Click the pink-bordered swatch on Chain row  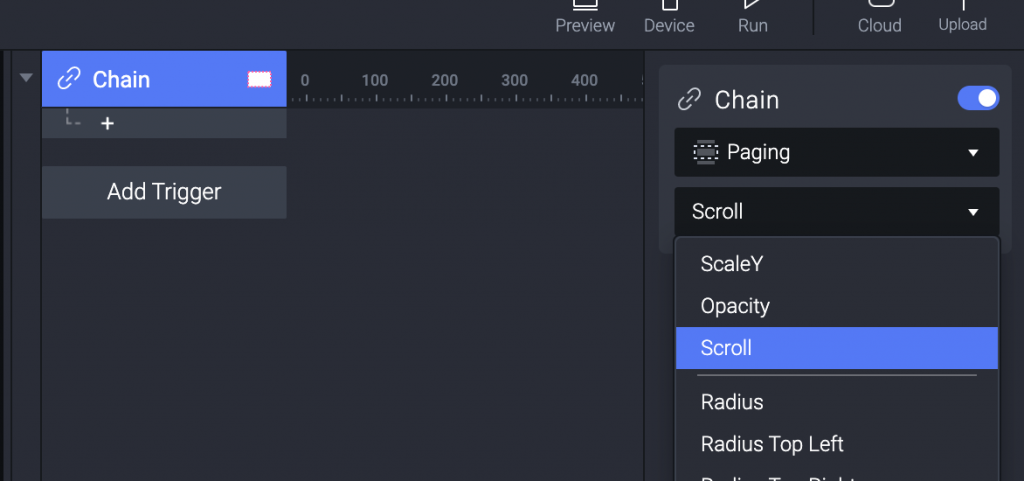click(259, 79)
